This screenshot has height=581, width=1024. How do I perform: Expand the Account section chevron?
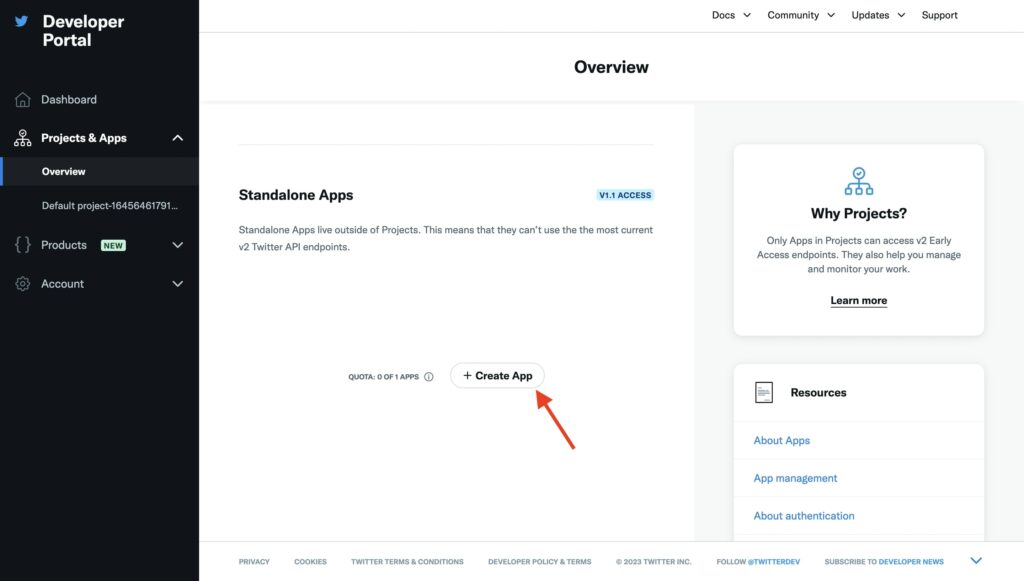pyautogui.click(x=178, y=284)
